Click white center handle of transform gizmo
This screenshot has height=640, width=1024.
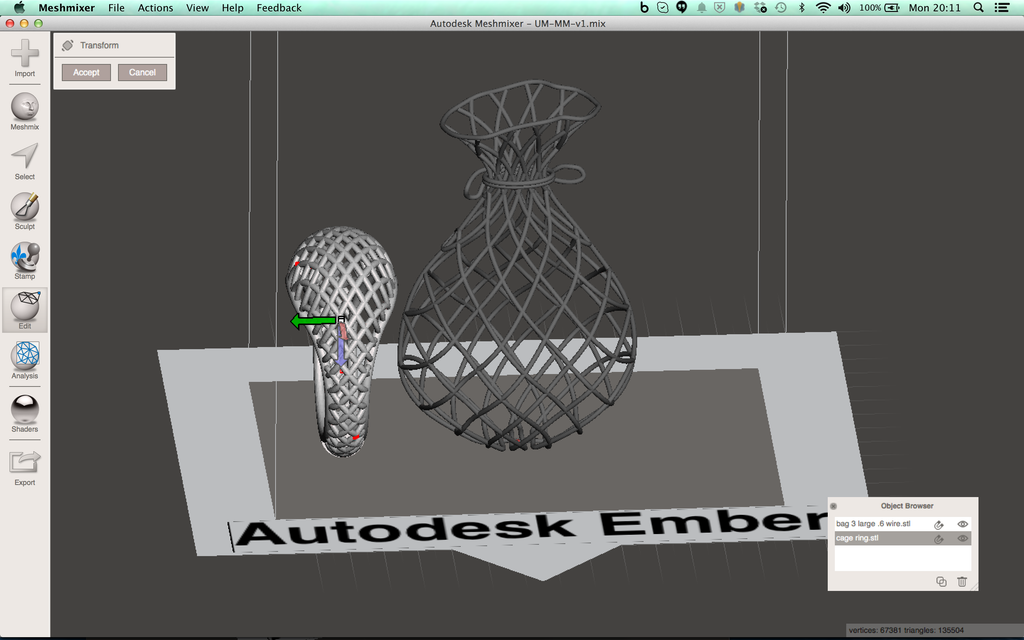pos(341,319)
